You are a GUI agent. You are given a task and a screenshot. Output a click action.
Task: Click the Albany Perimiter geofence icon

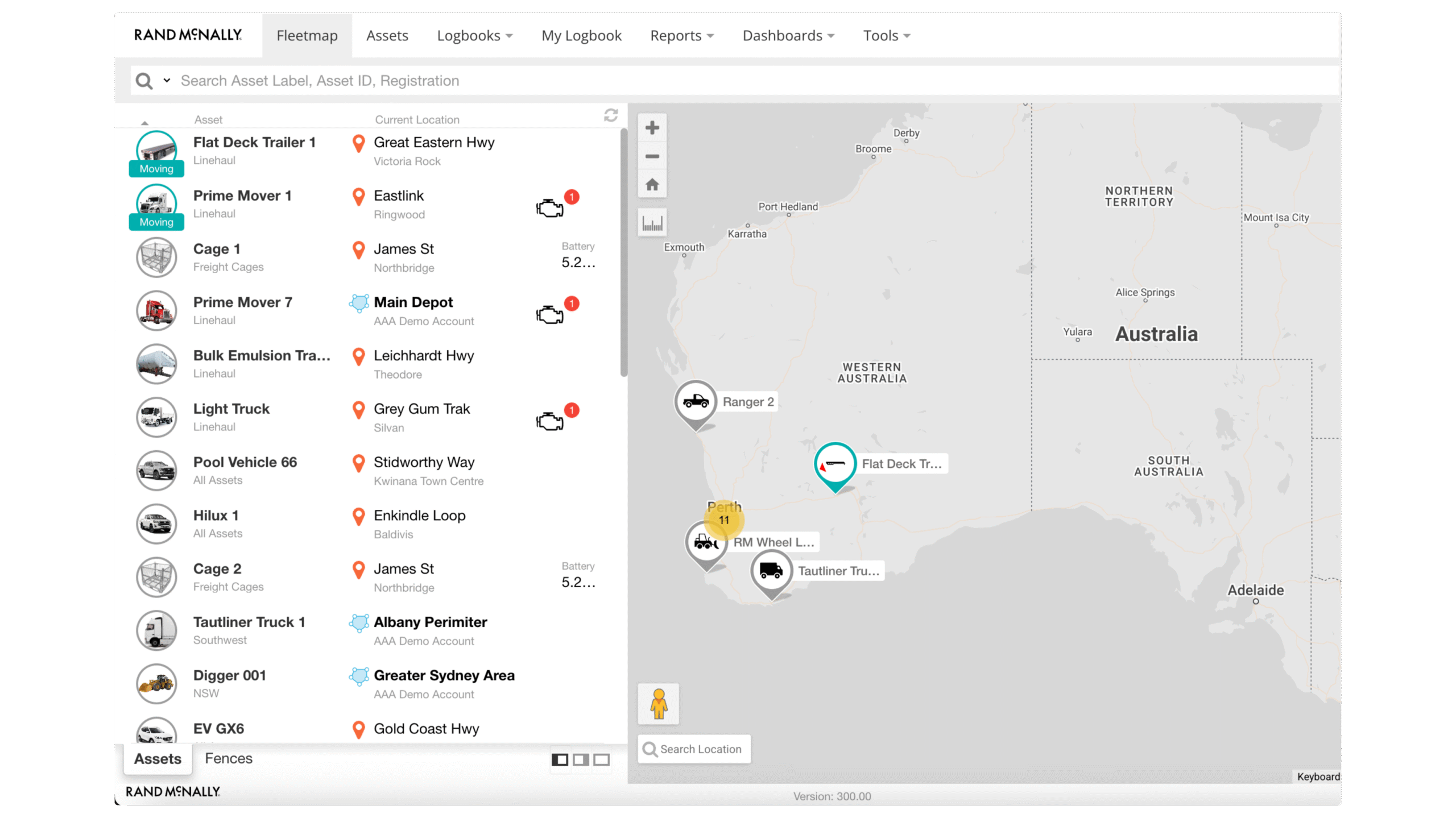358,623
